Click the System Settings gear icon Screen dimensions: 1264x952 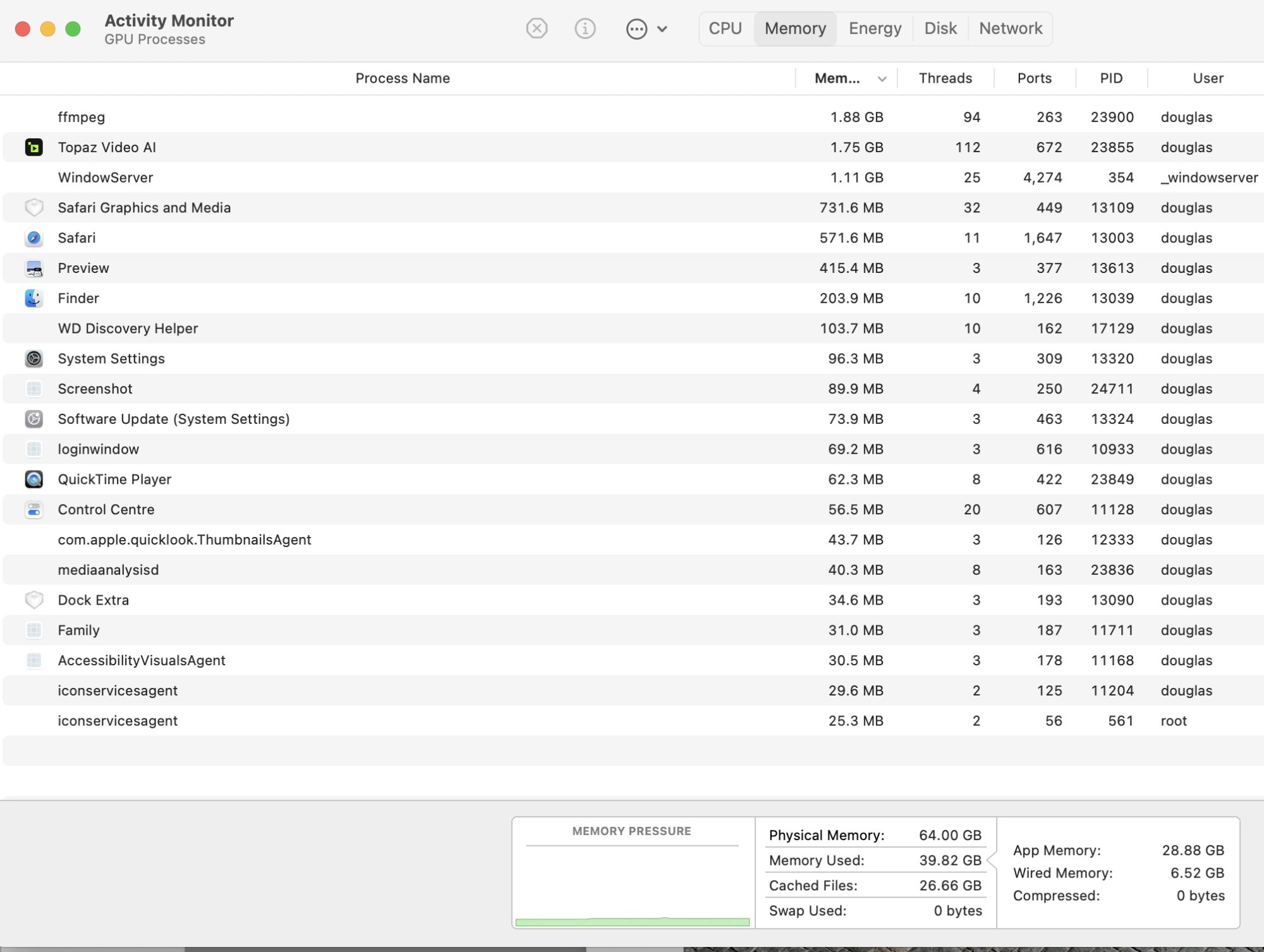[34, 359]
